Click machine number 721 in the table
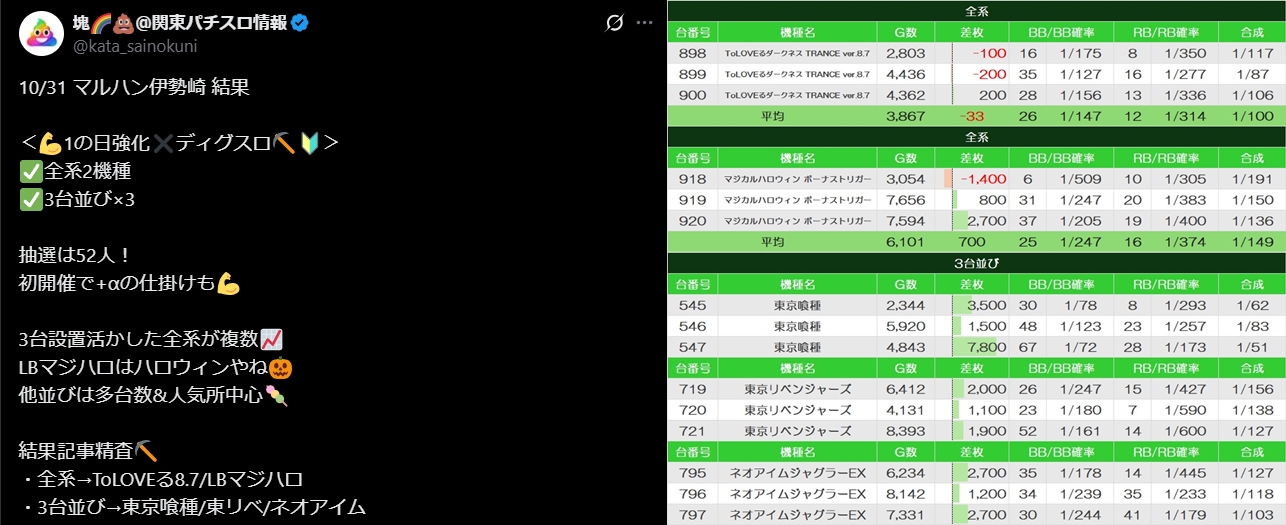Image resolution: width=1286 pixels, height=525 pixels. pyautogui.click(x=692, y=431)
